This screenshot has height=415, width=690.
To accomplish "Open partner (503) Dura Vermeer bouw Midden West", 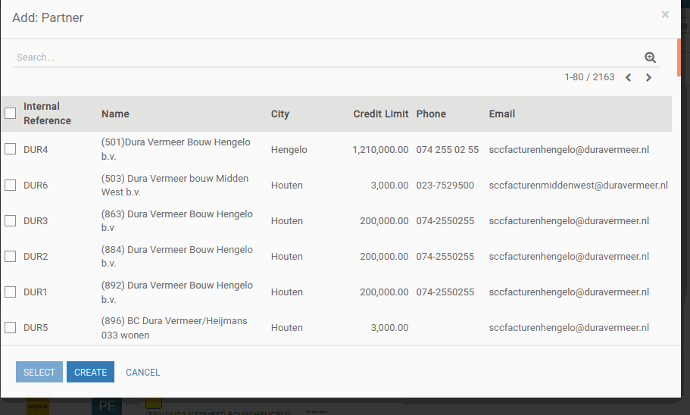I will tap(175, 185).
